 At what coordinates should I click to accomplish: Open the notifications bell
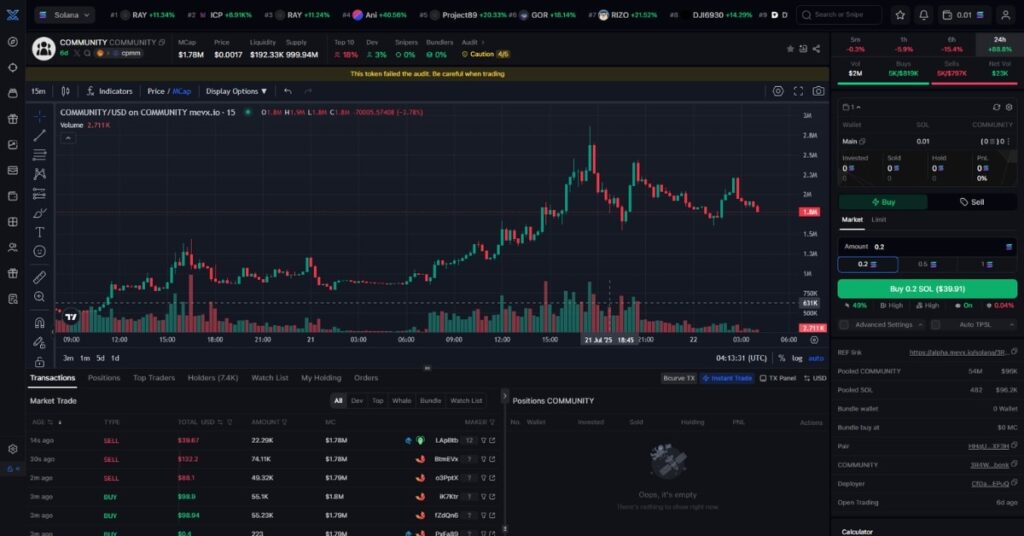coord(923,15)
